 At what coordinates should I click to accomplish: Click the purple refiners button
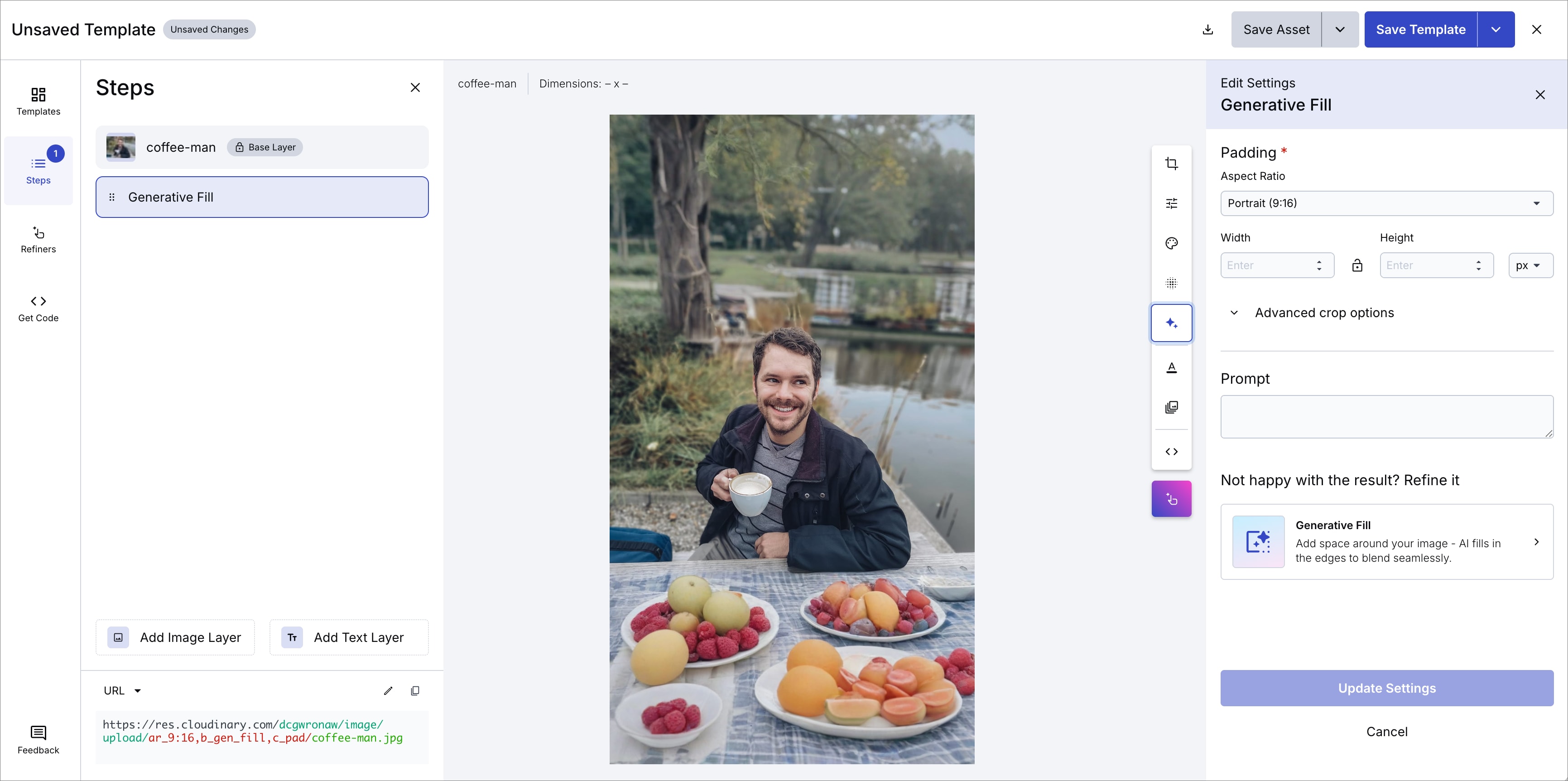(1171, 499)
